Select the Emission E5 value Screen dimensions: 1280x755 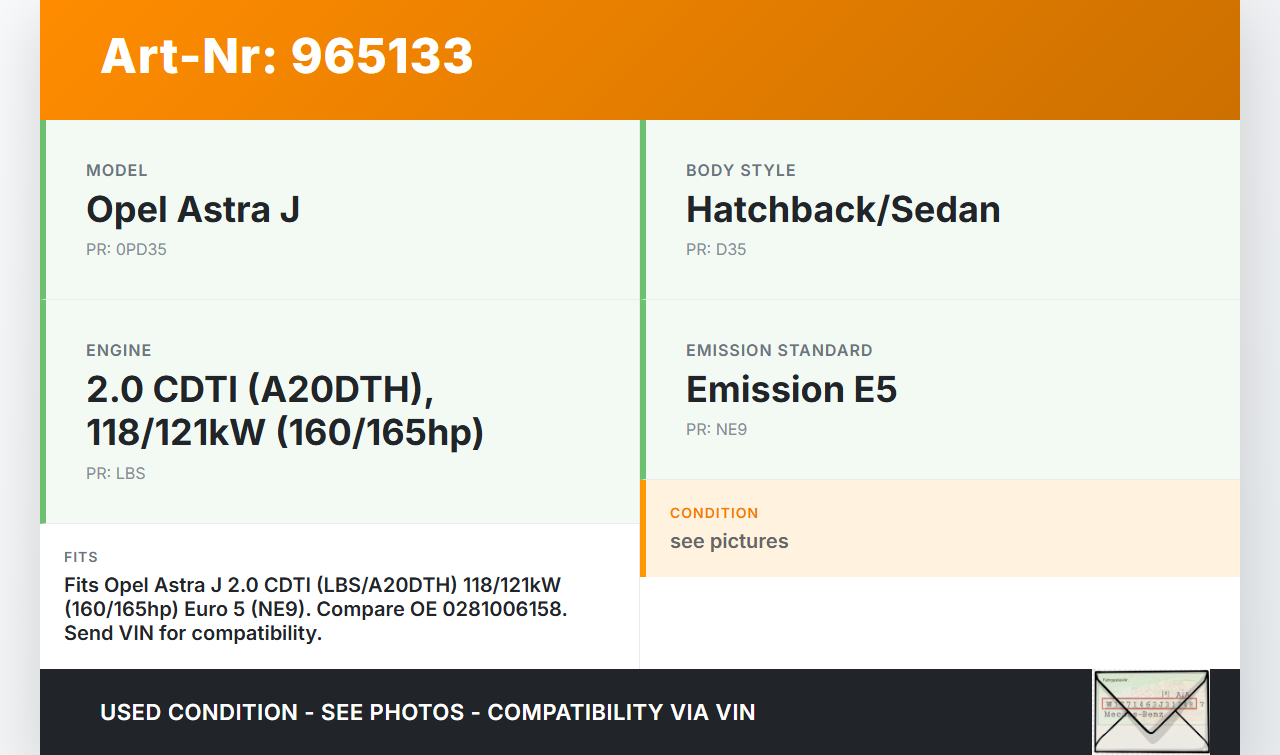tap(791, 390)
